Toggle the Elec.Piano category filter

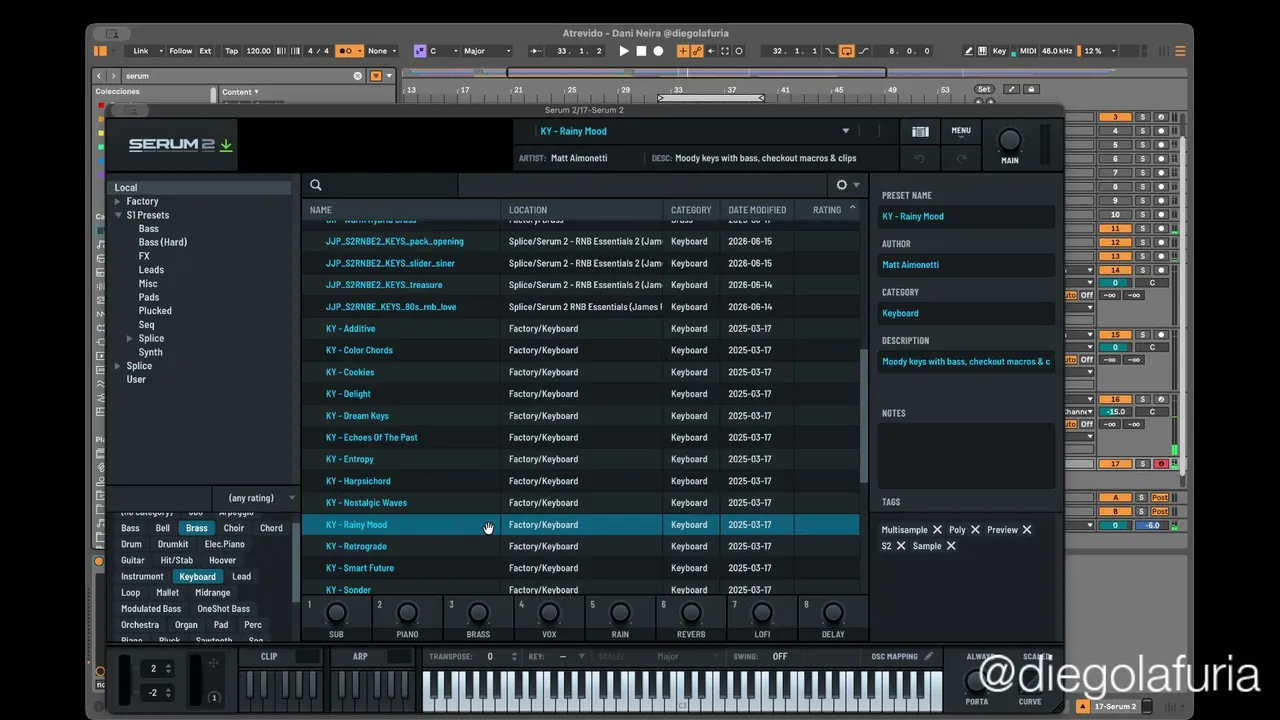(x=225, y=544)
